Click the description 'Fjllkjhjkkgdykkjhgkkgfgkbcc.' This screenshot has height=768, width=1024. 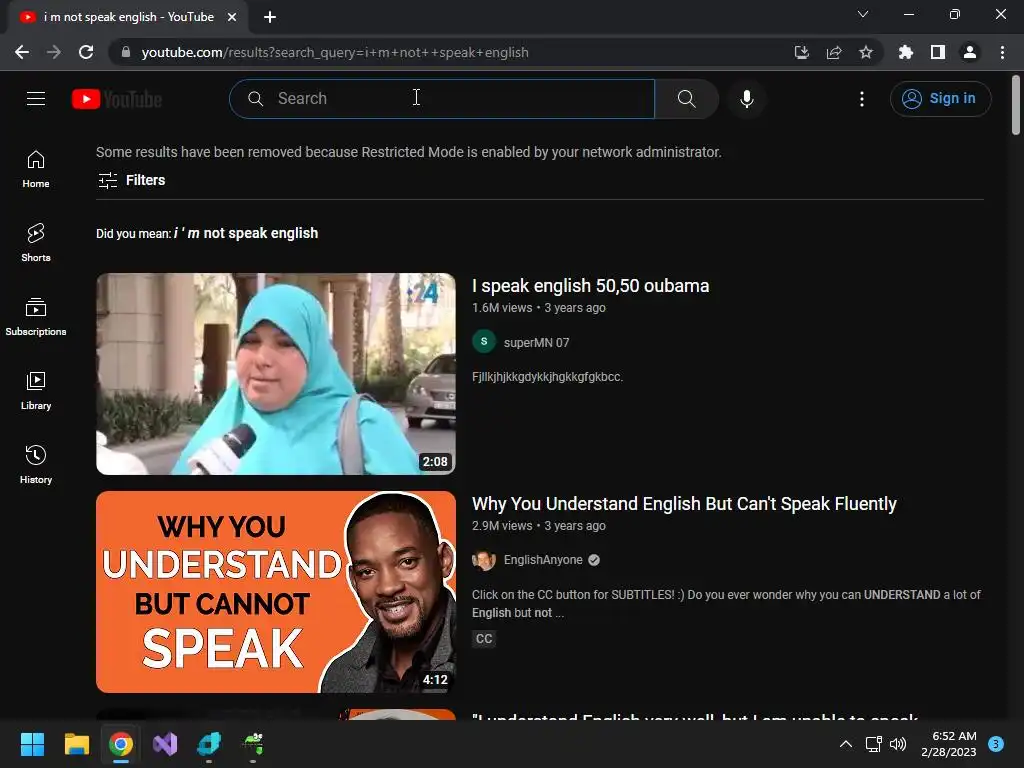(547, 377)
